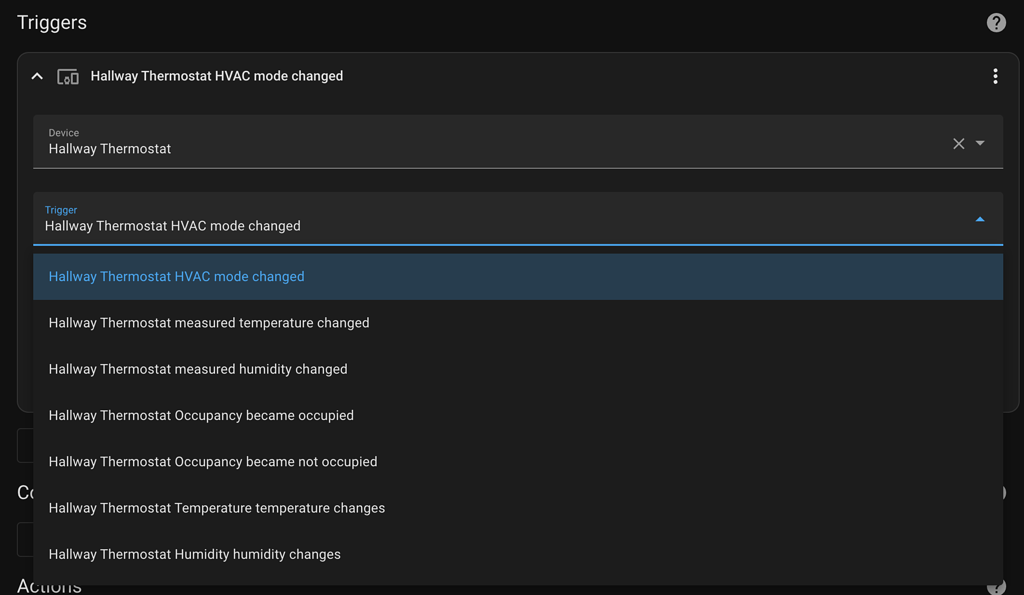The image size is (1024, 595).
Task: Click the trigger card header title
Action: pos(217,76)
